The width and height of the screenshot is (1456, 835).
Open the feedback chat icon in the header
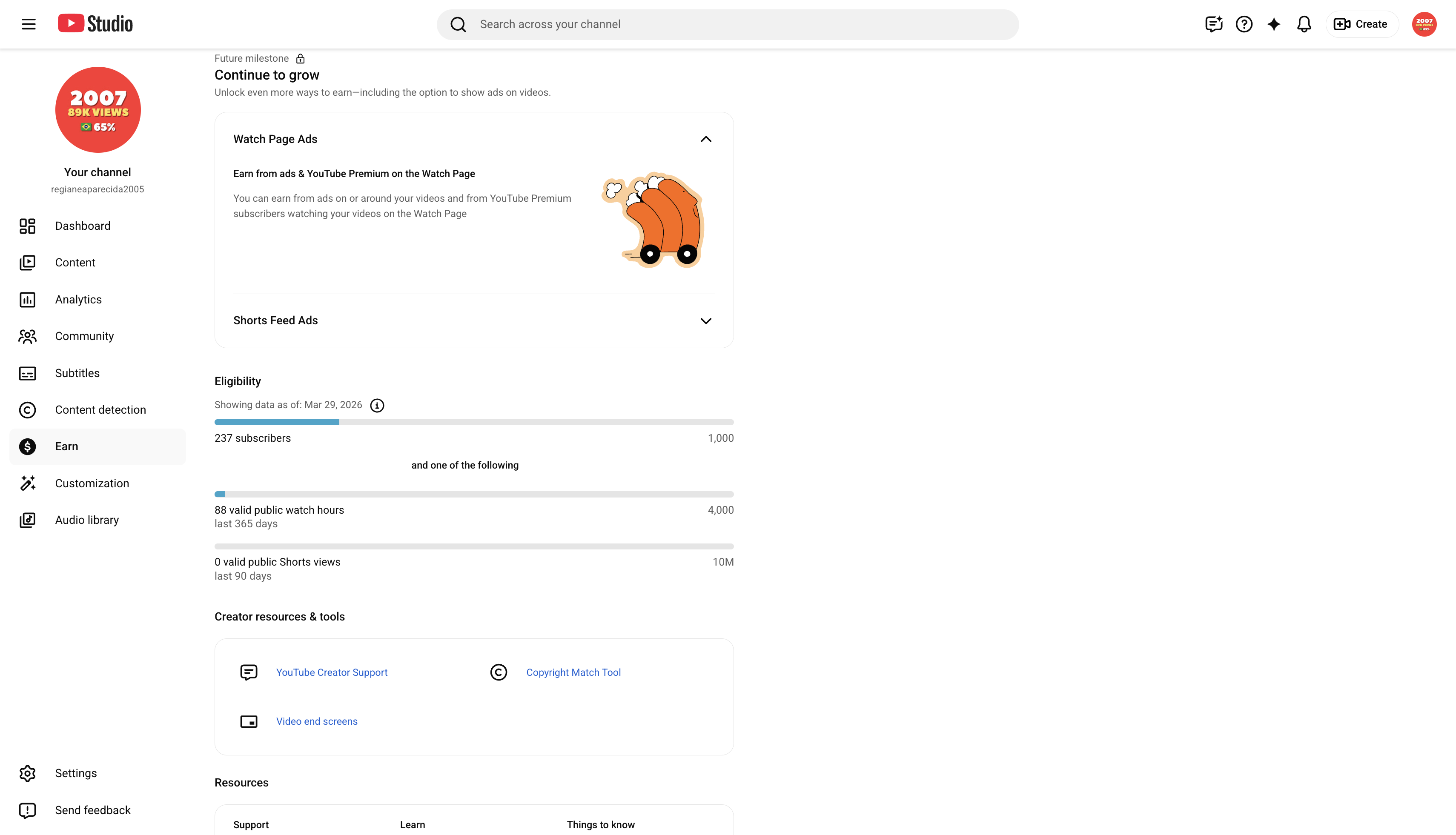point(1213,24)
